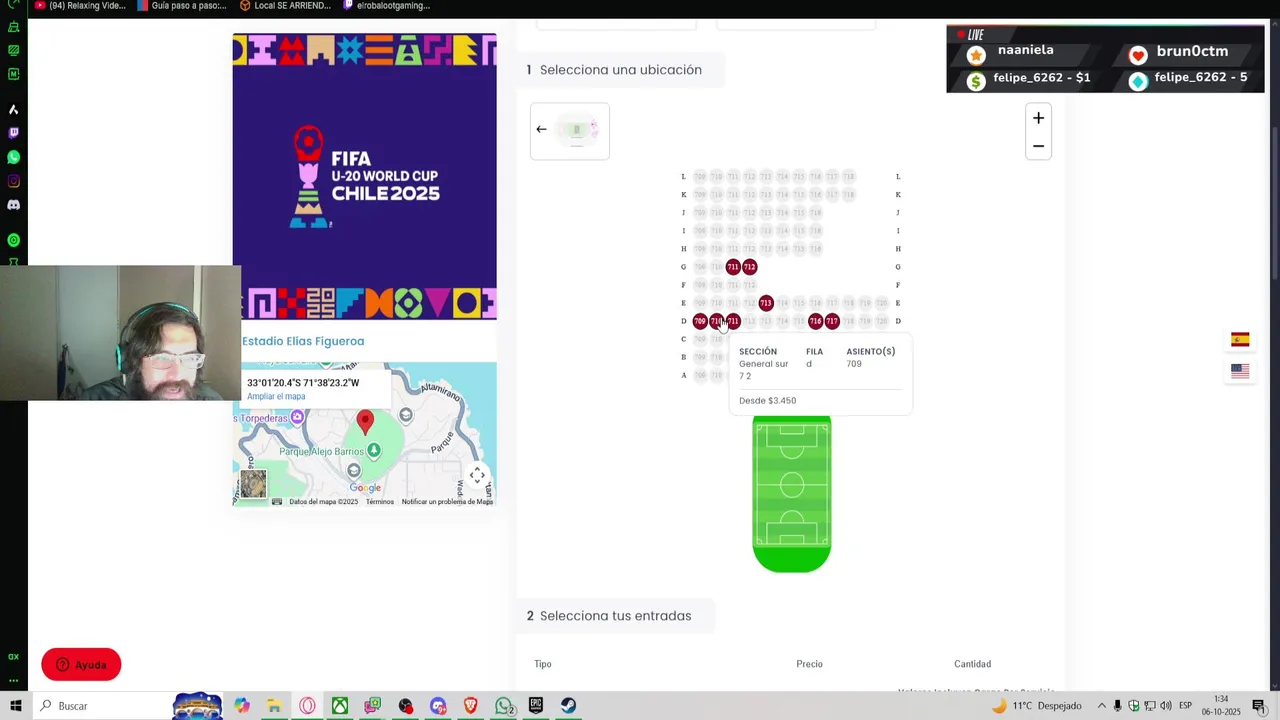Image resolution: width=1280 pixels, height=720 pixels.
Task: Select seat 710 in row D
Action: coord(716,321)
